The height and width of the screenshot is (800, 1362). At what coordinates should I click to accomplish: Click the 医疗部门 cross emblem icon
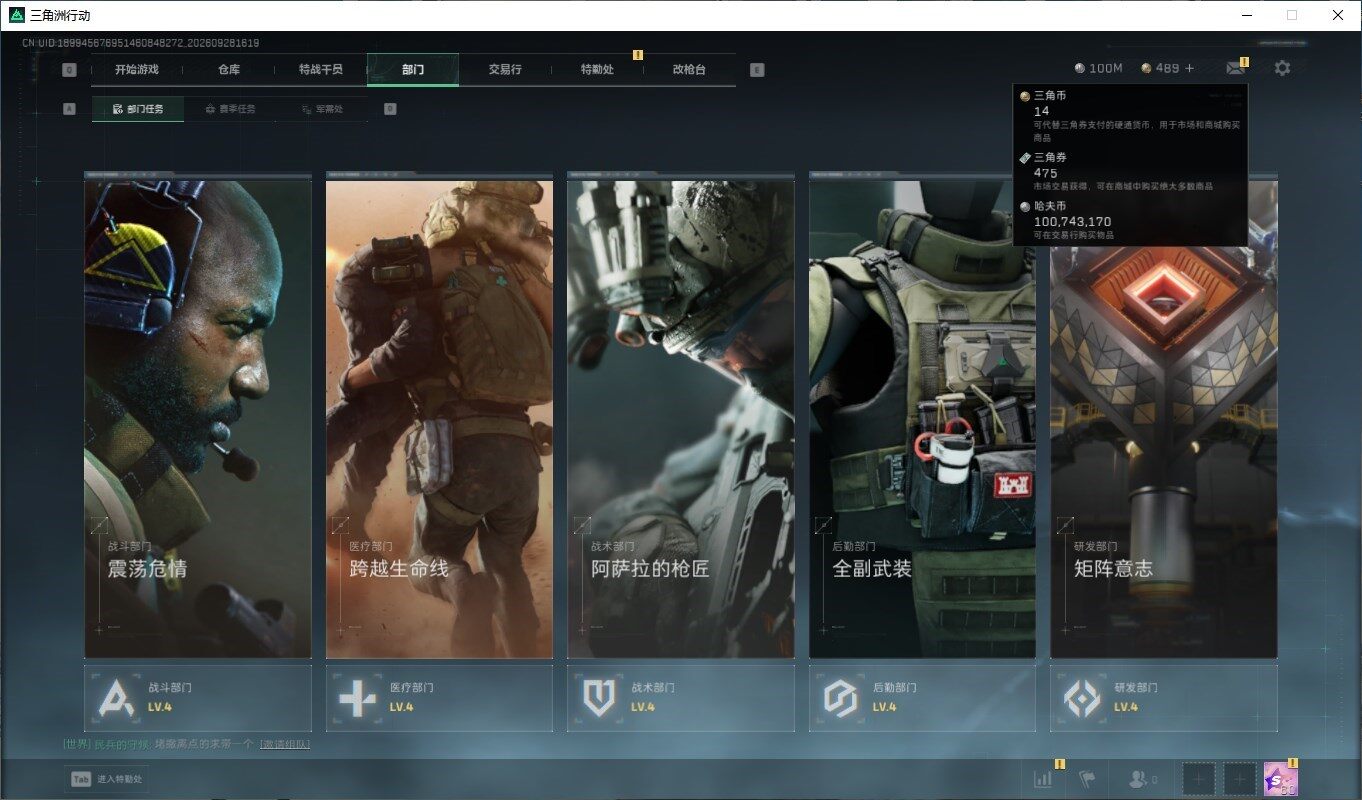point(357,698)
